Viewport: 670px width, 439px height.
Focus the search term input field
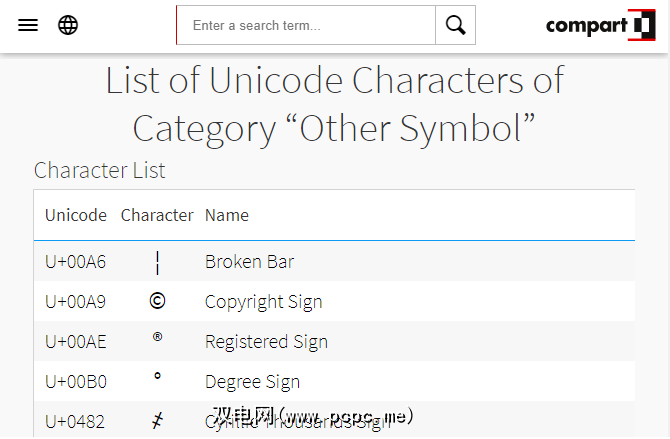coord(306,26)
